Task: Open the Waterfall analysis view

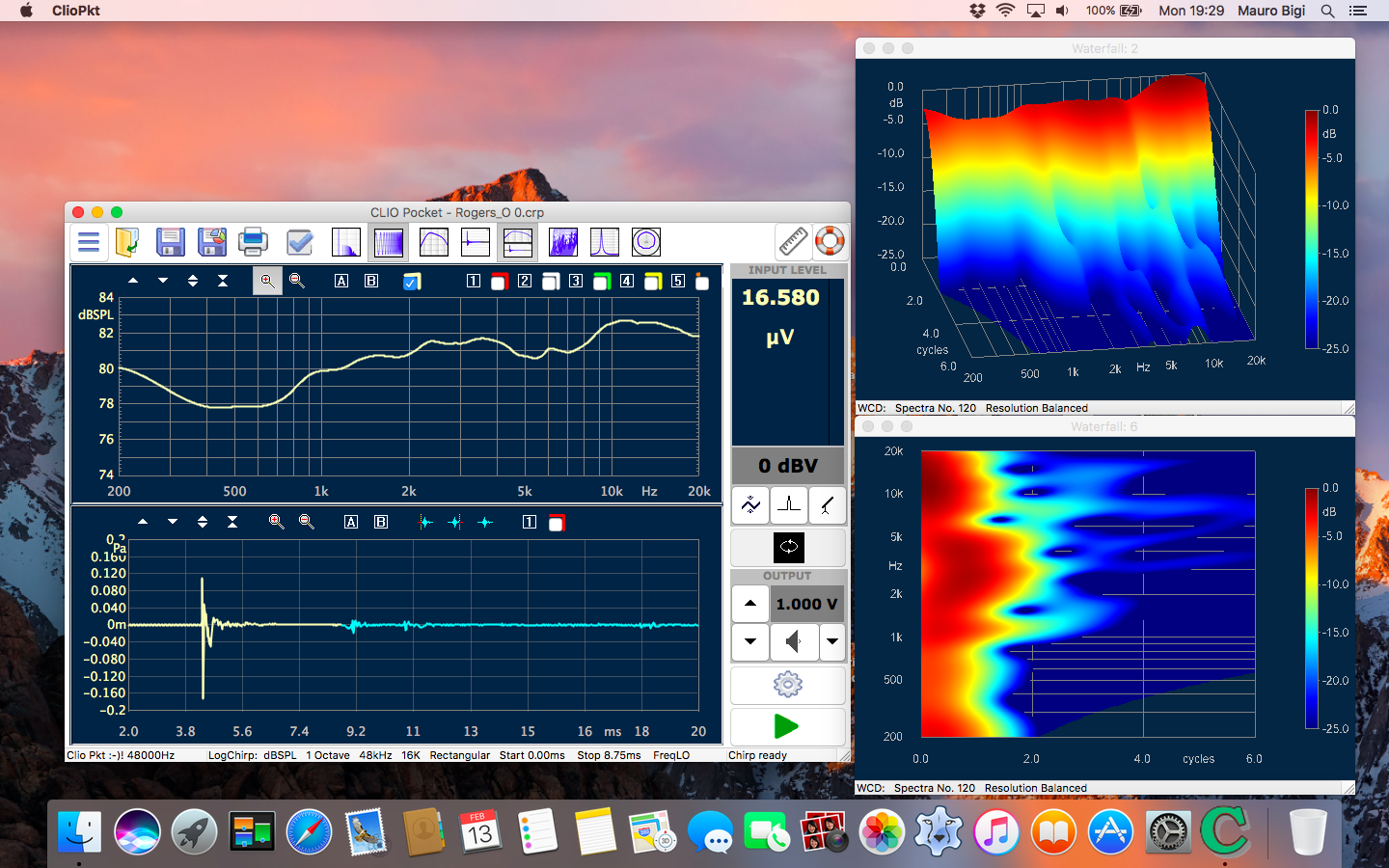Action: click(x=563, y=242)
